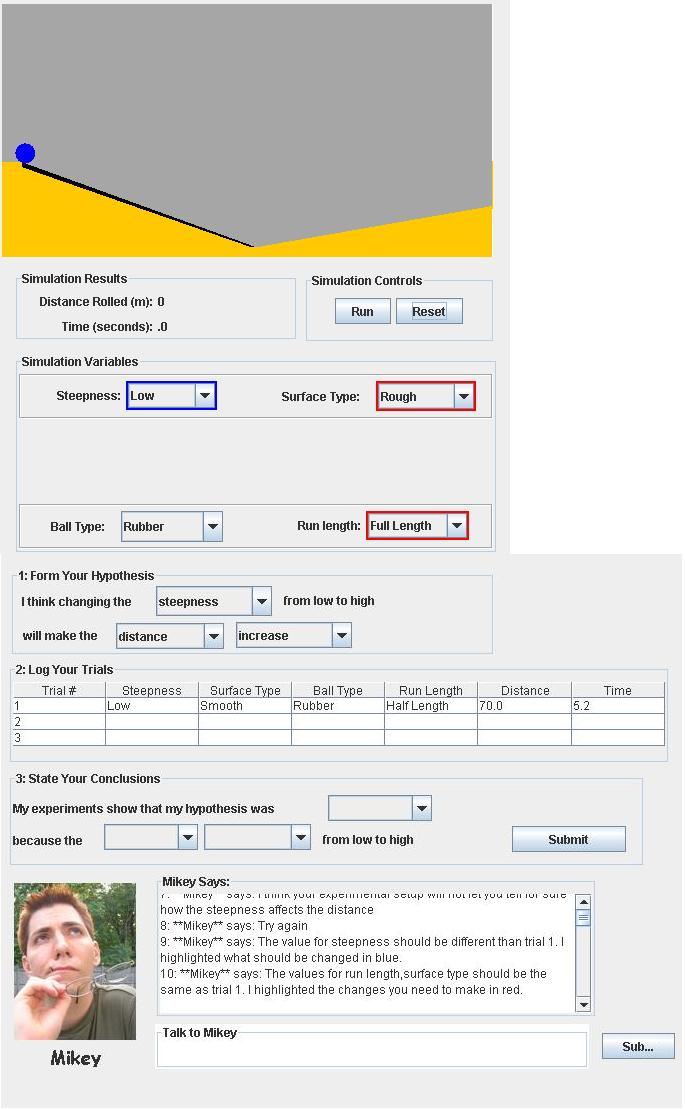Click Mikey's avatar photo
Viewport: 685px width, 1109px height.
[x=75, y=960]
